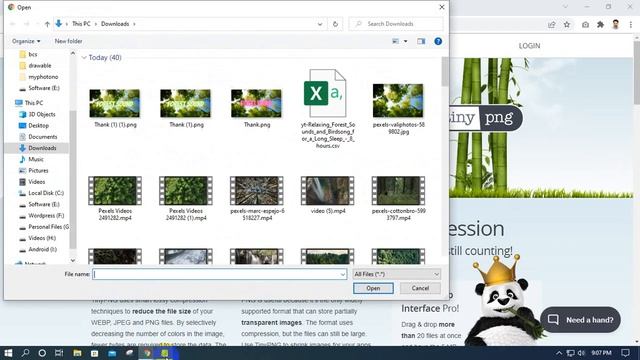Select This PC in navigation tree
Viewport: 640px width, 360px height.
click(33, 103)
